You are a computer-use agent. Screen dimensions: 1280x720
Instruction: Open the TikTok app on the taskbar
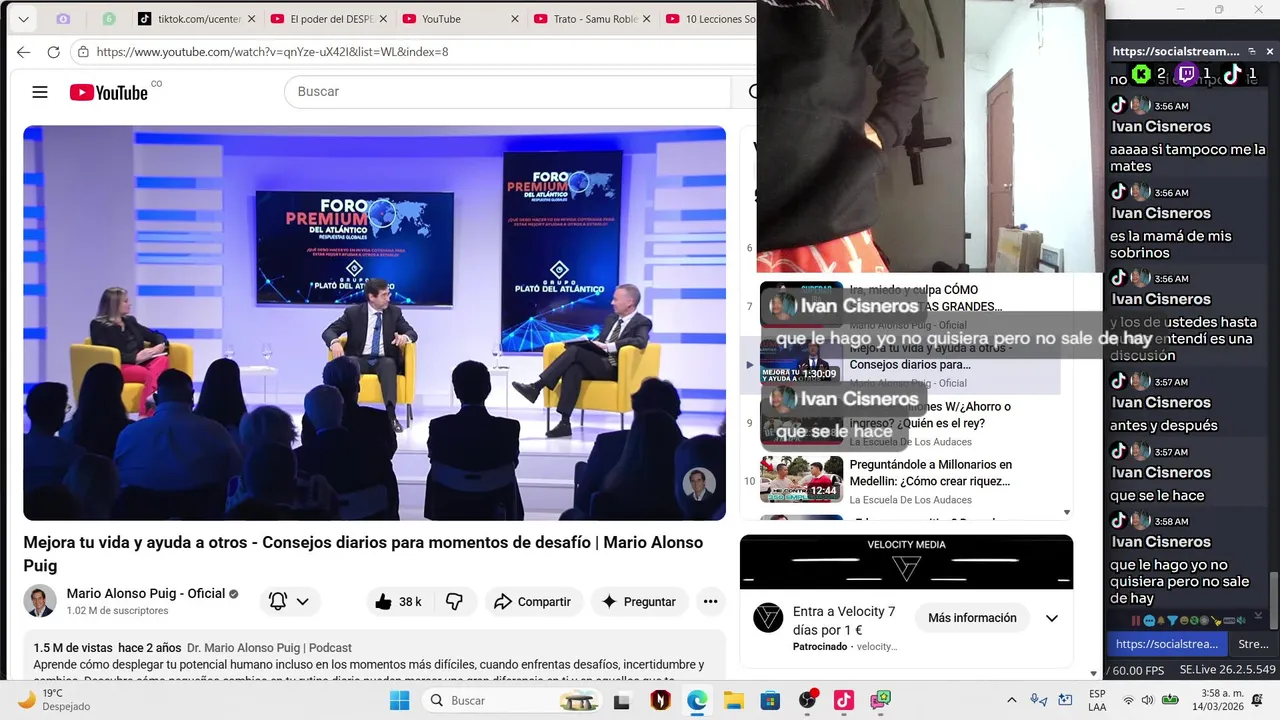pyautogui.click(x=844, y=701)
